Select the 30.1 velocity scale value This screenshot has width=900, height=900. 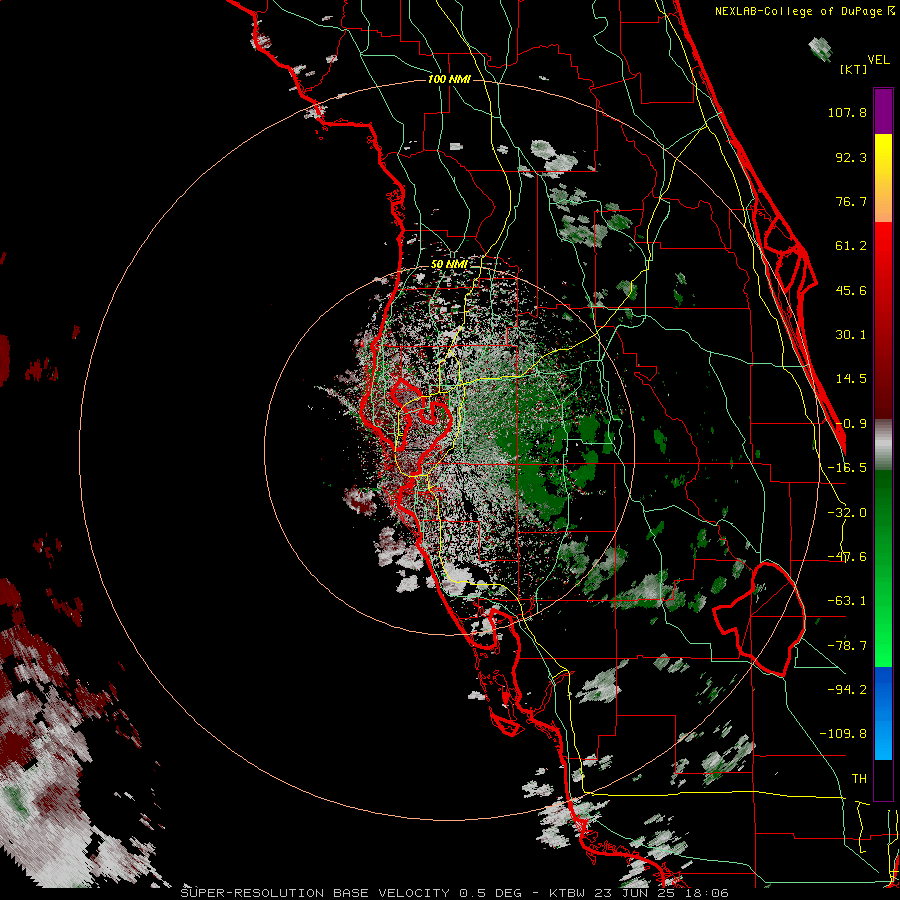click(x=851, y=335)
